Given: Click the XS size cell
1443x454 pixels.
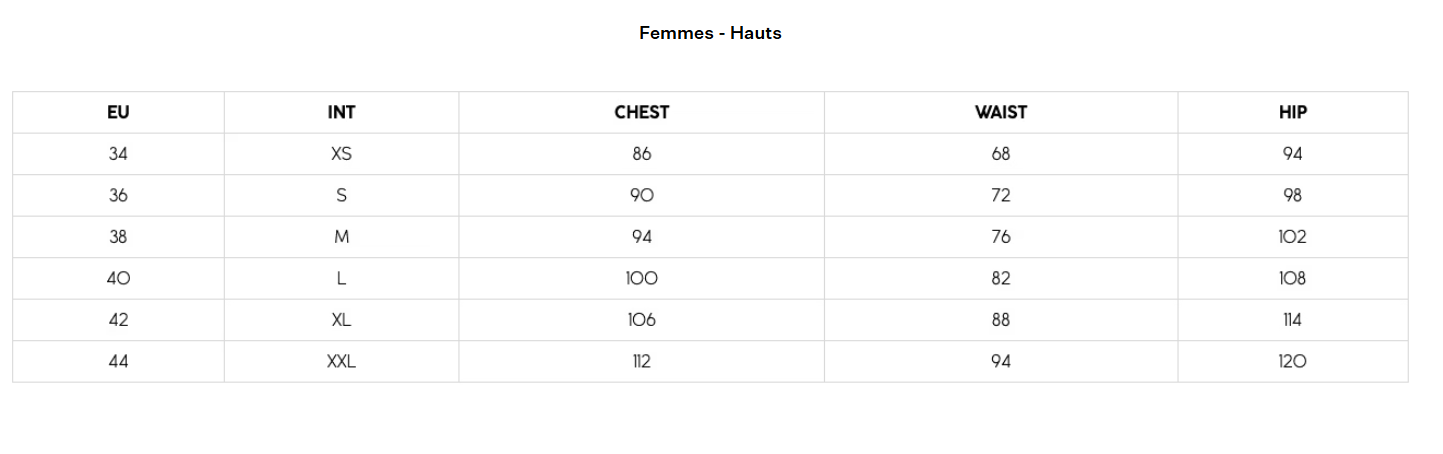Looking at the screenshot, I should tap(341, 154).
